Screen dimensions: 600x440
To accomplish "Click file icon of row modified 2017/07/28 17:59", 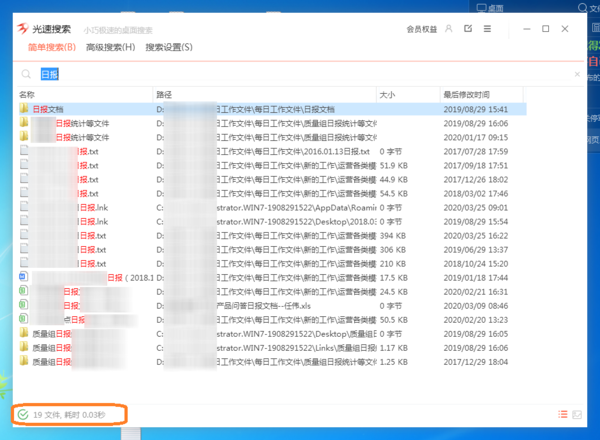I will (x=24, y=151).
